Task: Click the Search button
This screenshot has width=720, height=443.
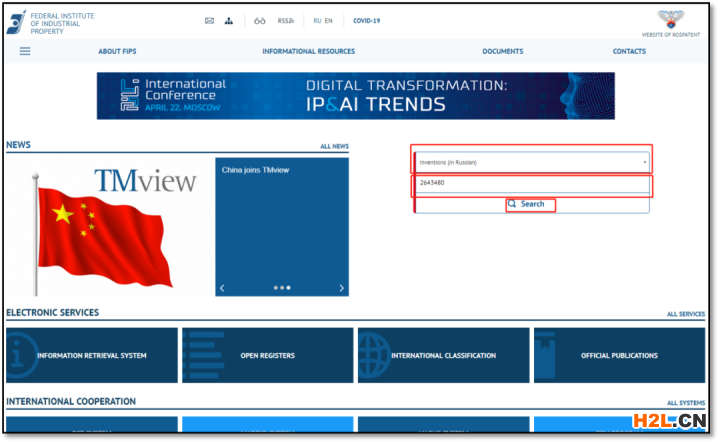Action: click(530, 204)
